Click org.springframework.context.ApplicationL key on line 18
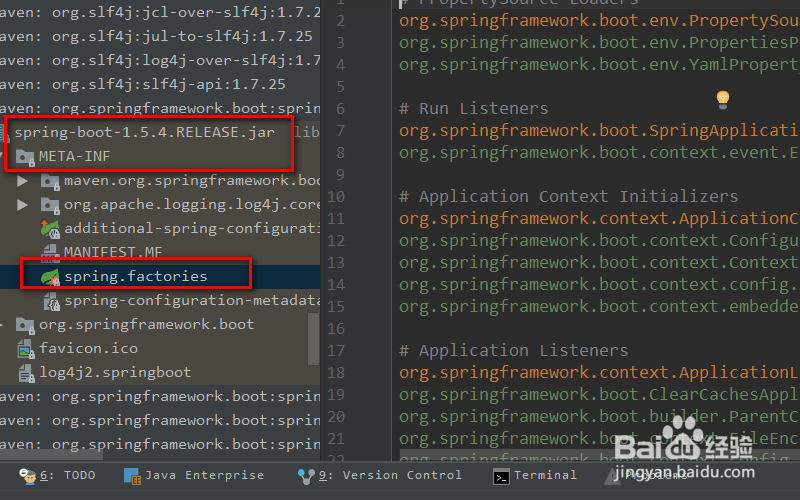The height and width of the screenshot is (500, 800). (x=599, y=373)
